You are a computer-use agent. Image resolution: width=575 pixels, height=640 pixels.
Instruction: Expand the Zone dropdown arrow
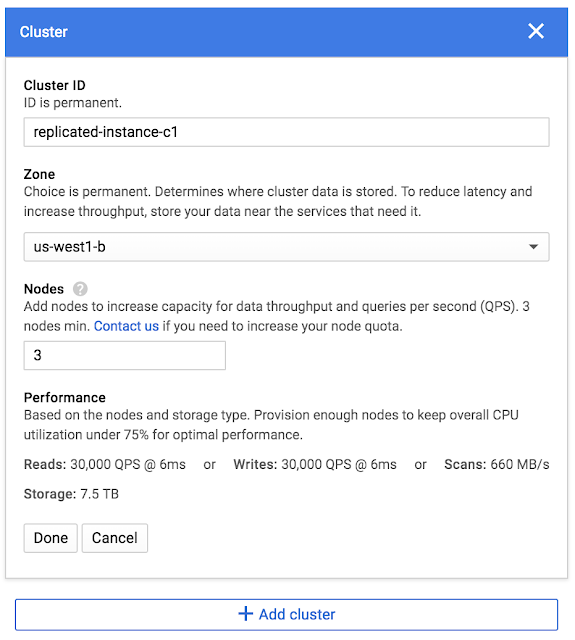coord(533,247)
